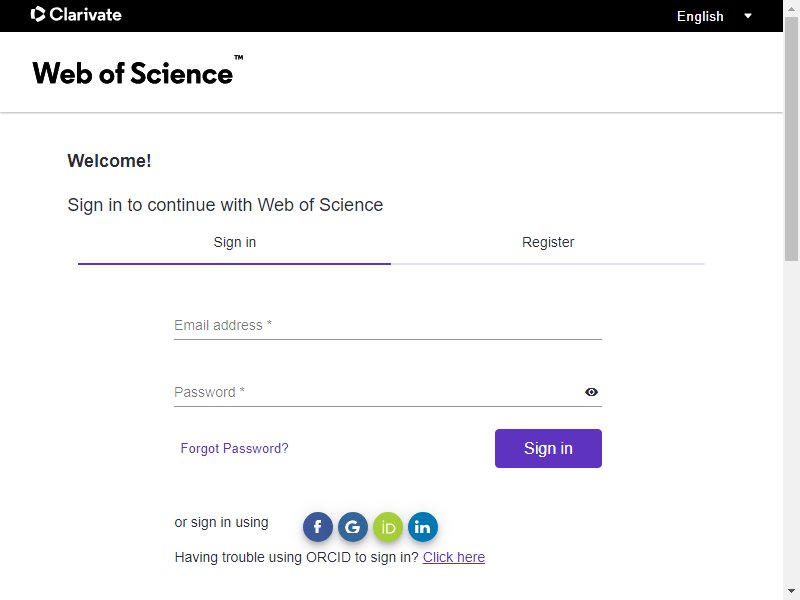Screen dimensions: 800x600
Task: Sign in with the ORCID iD icon
Action: (x=388, y=527)
